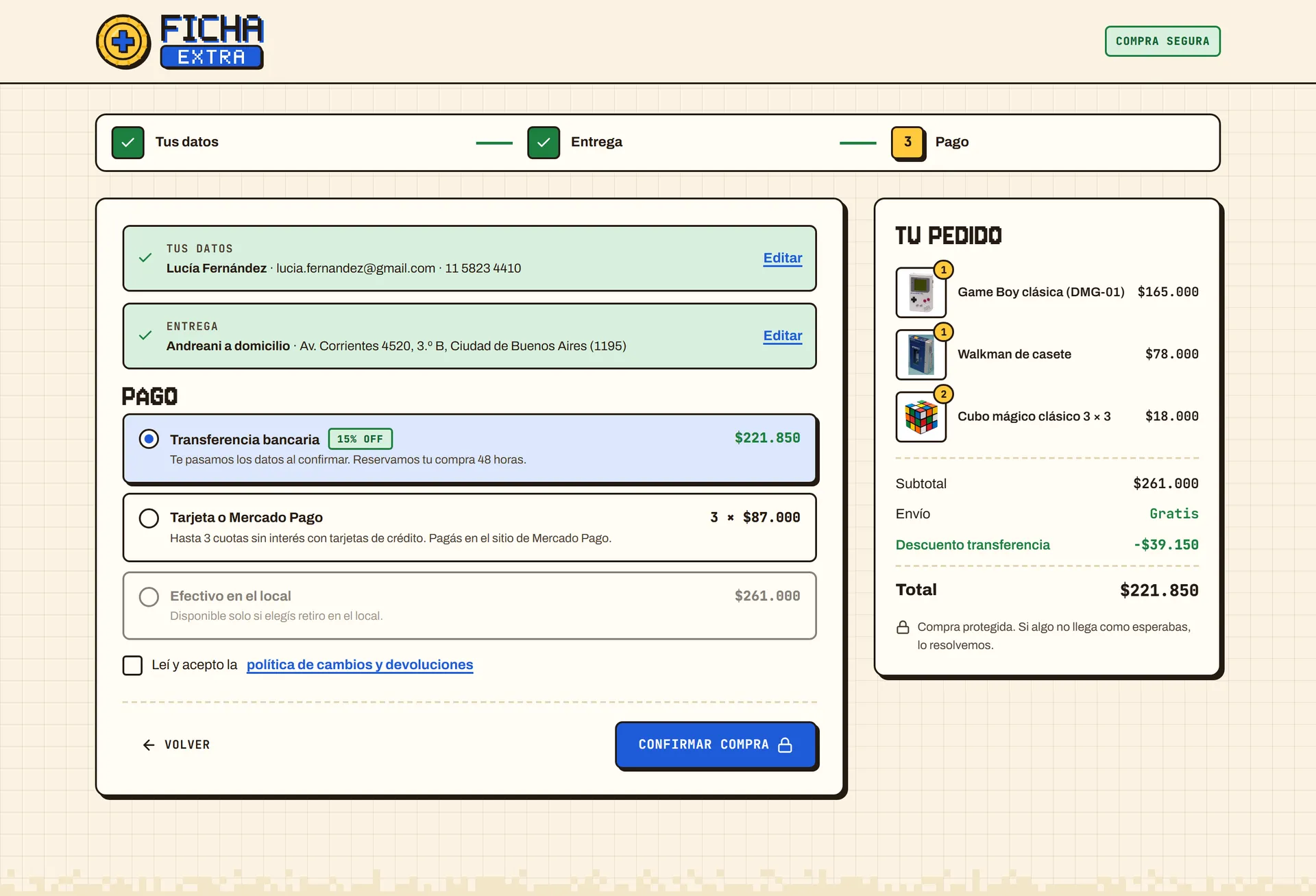The width and height of the screenshot is (1316, 896).
Task: Check the accept returns policy checkbox
Action: click(x=132, y=665)
